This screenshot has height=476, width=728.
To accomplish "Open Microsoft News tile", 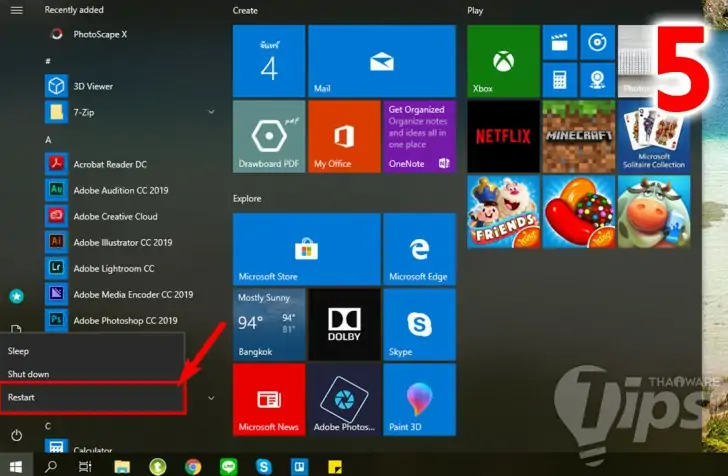I will pos(269,400).
